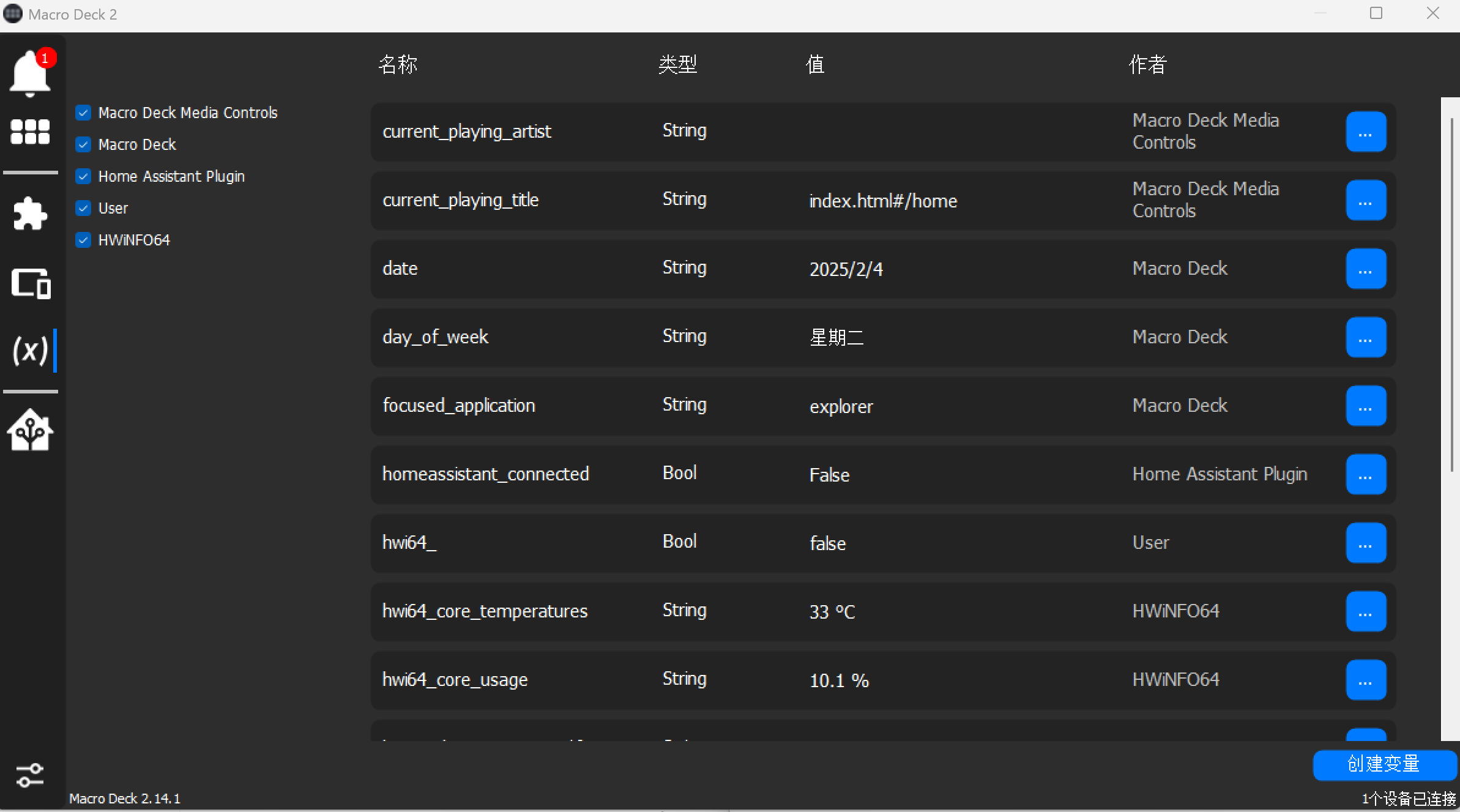1460x812 pixels.
Task: Click the 作者 column header
Action: click(x=1147, y=64)
